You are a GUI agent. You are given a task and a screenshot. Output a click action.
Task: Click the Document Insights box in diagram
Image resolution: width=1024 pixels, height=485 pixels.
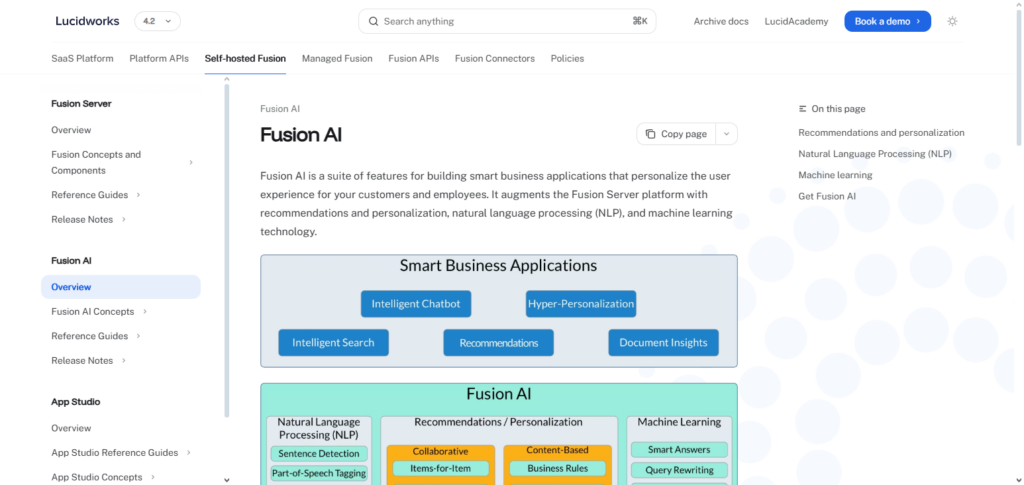664,343
